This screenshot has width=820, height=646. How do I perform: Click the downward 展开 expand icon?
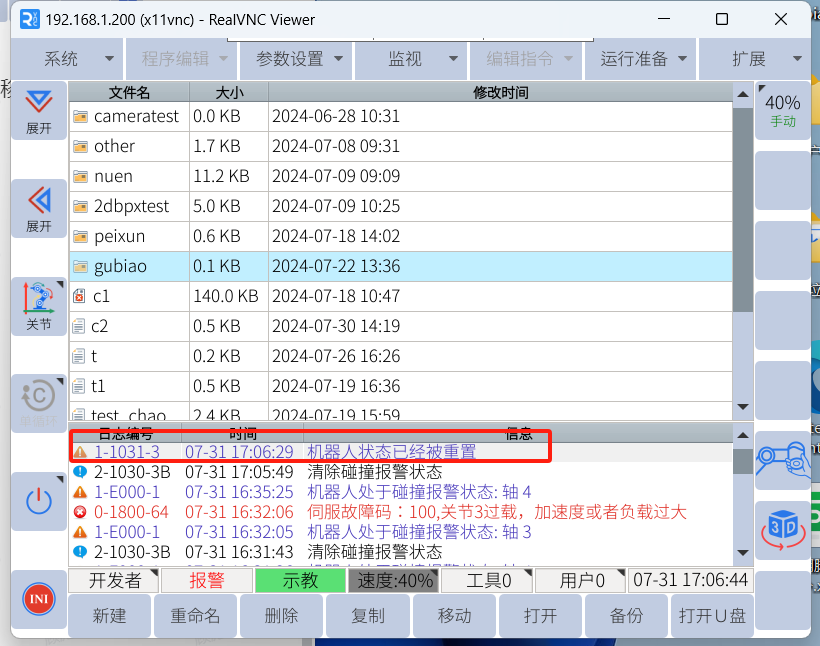click(39, 110)
